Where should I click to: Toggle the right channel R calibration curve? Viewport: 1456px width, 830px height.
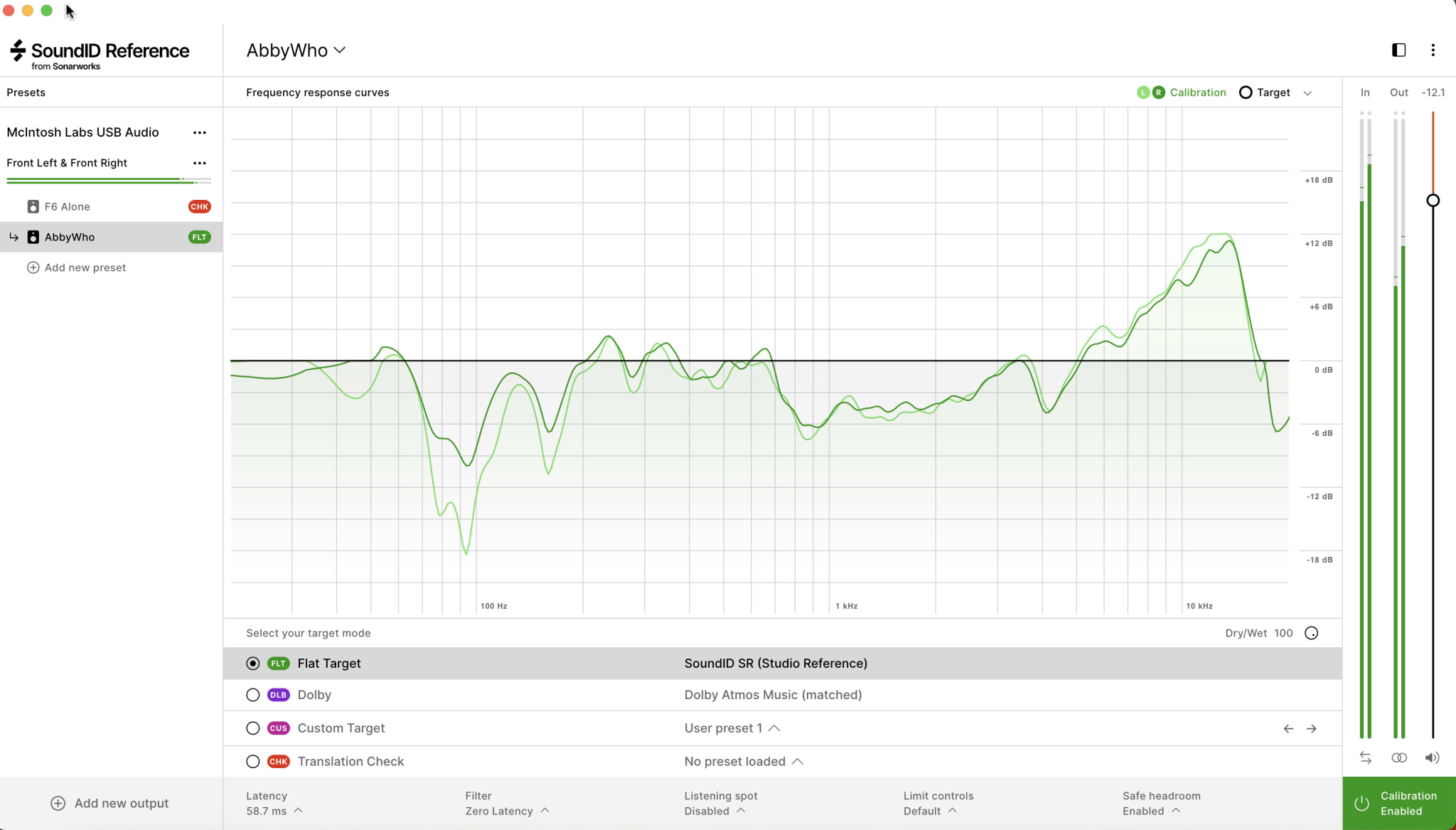1159,92
